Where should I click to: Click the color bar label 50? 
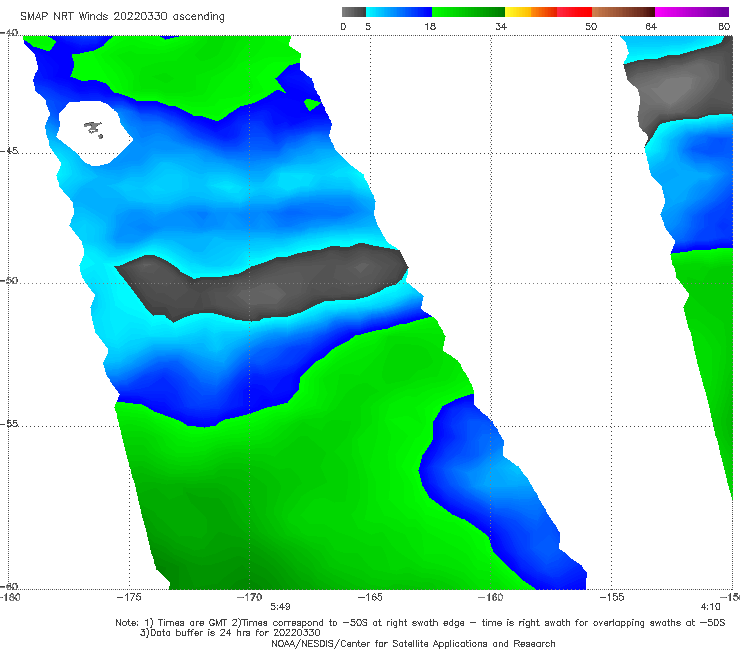[591, 26]
